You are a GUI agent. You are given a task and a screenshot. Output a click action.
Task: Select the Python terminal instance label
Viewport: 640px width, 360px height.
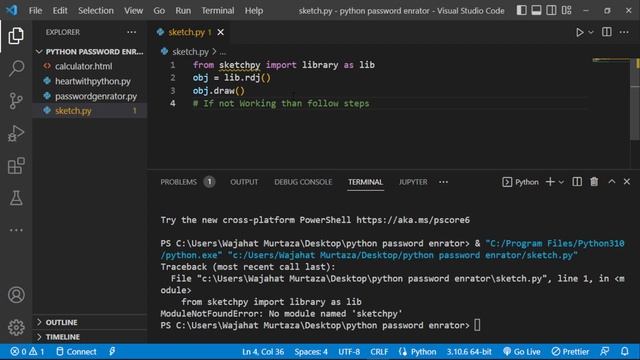[520, 182]
